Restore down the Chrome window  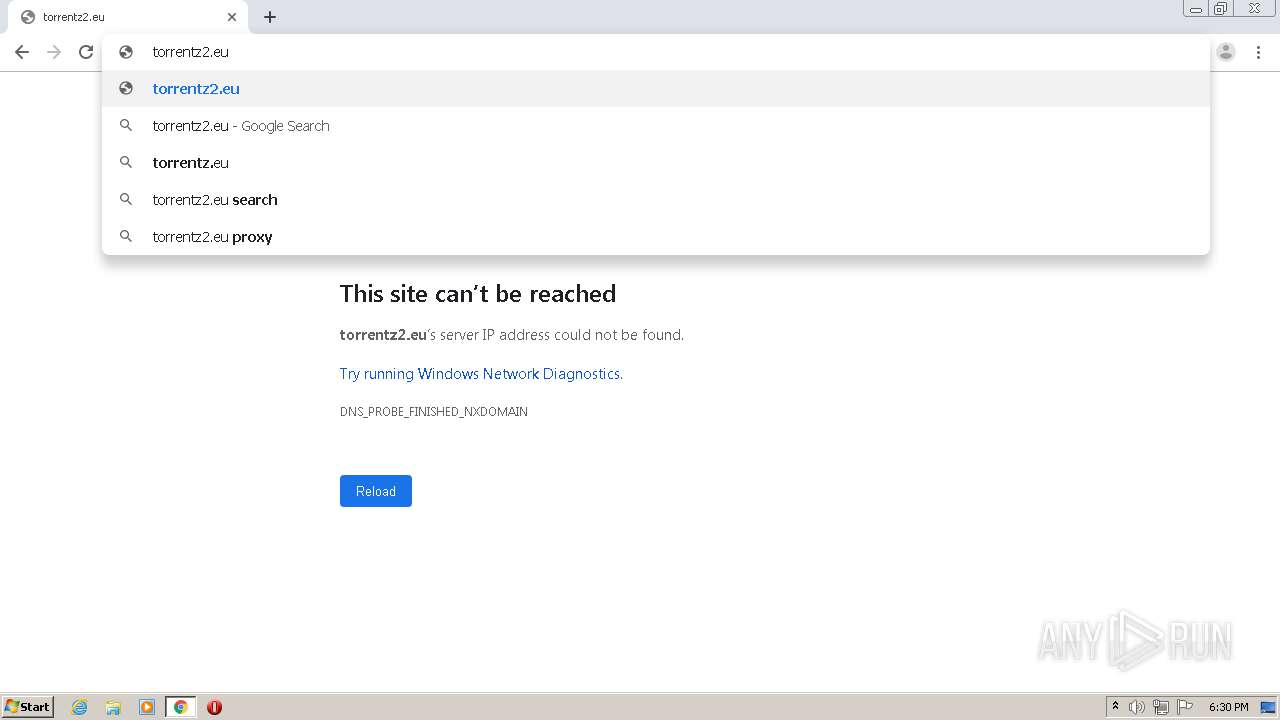(1220, 9)
